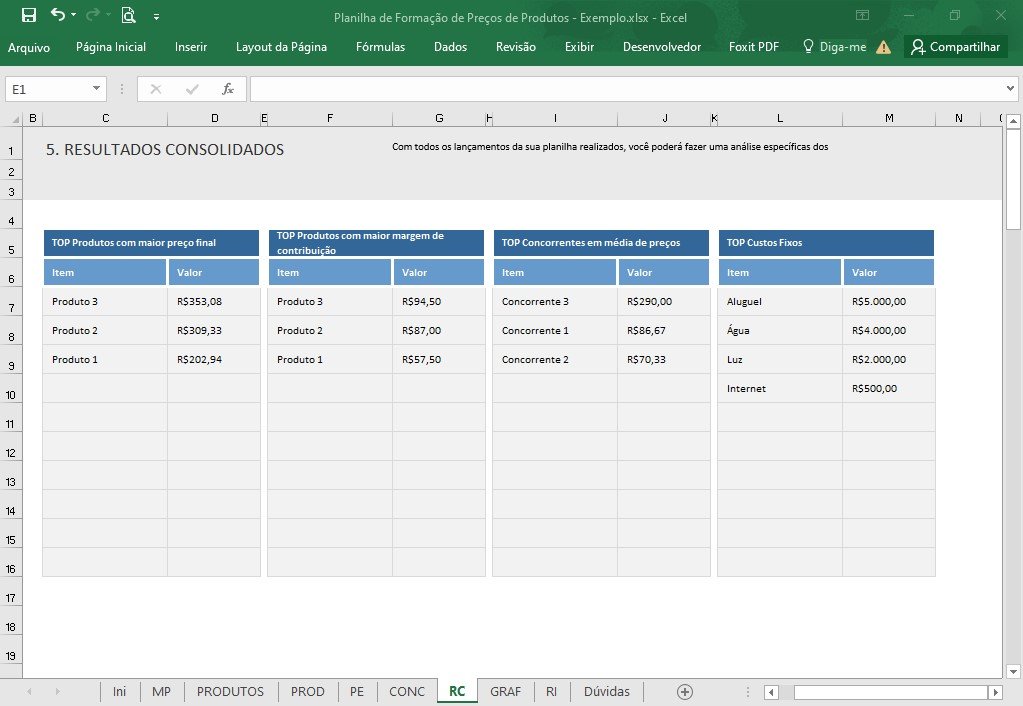The image size is (1023, 706).
Task: Open the undo history dropdown arrow
Action: [x=74, y=15]
